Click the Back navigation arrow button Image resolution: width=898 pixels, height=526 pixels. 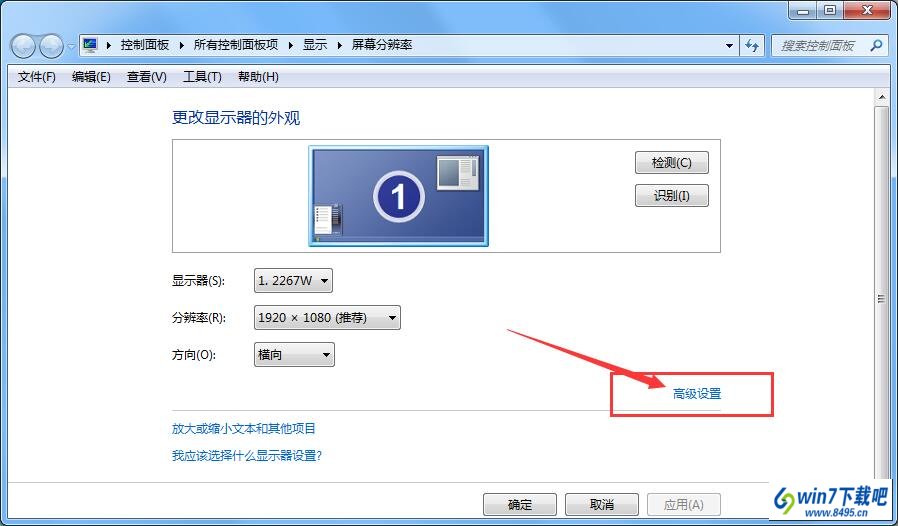(23, 46)
